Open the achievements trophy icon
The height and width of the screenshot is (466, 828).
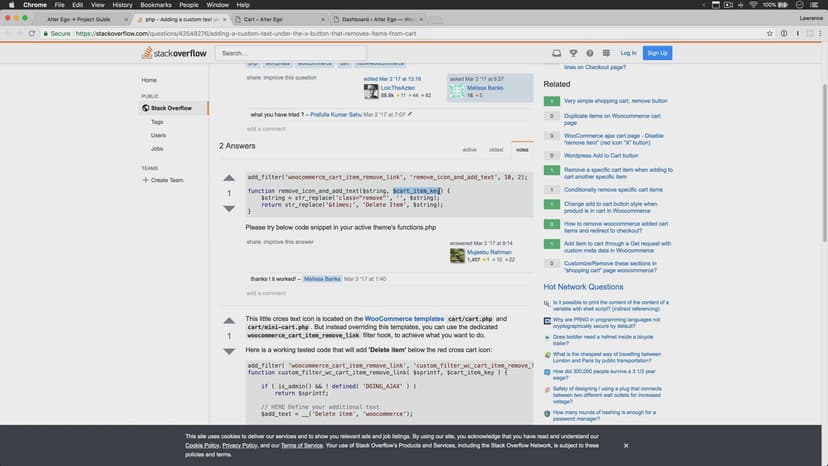pos(573,53)
